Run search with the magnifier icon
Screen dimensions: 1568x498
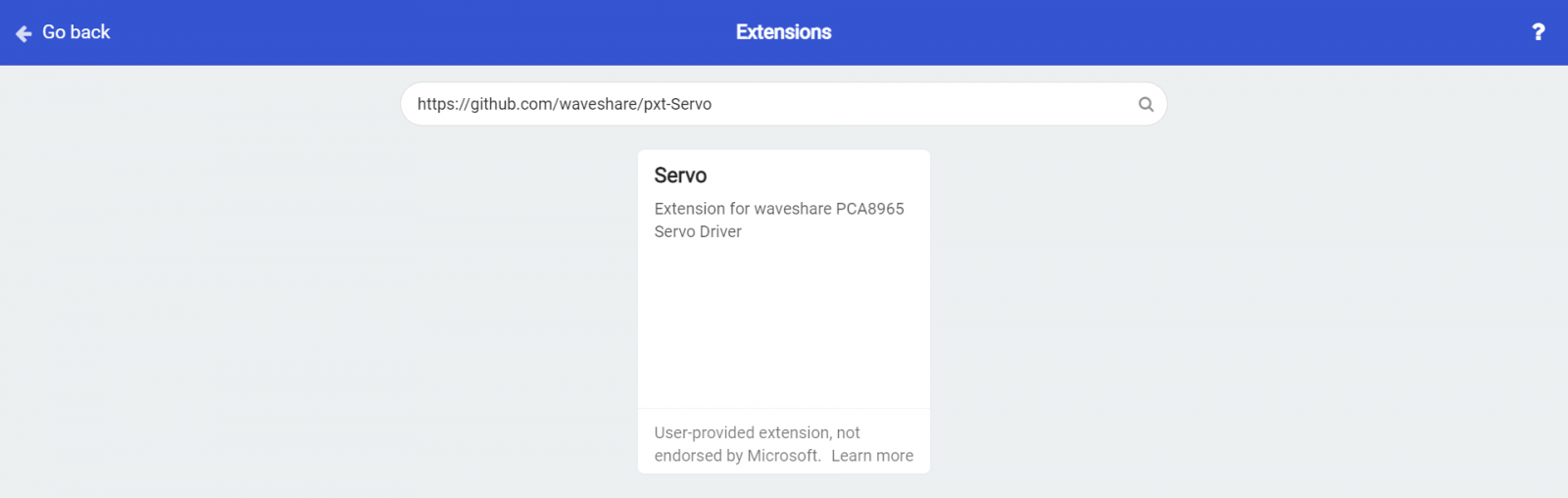pyautogui.click(x=1146, y=104)
